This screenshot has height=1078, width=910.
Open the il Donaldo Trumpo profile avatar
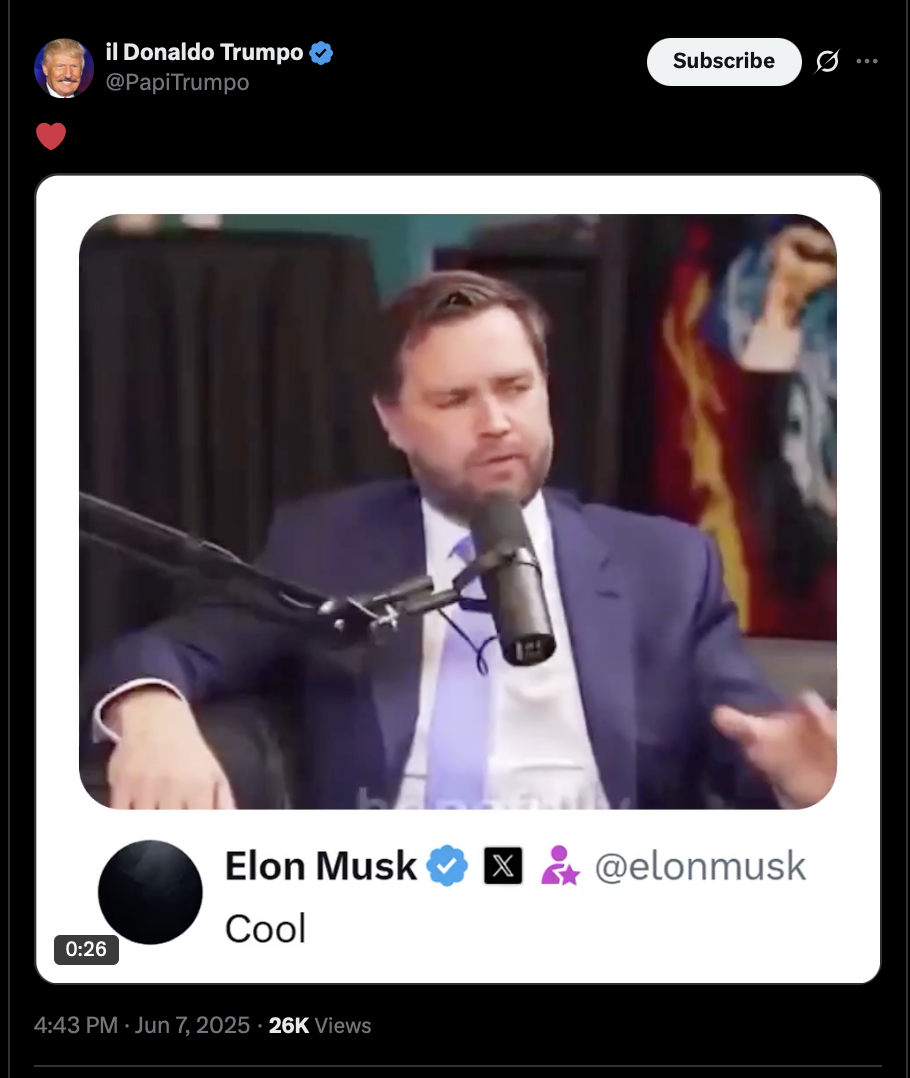tap(64, 68)
